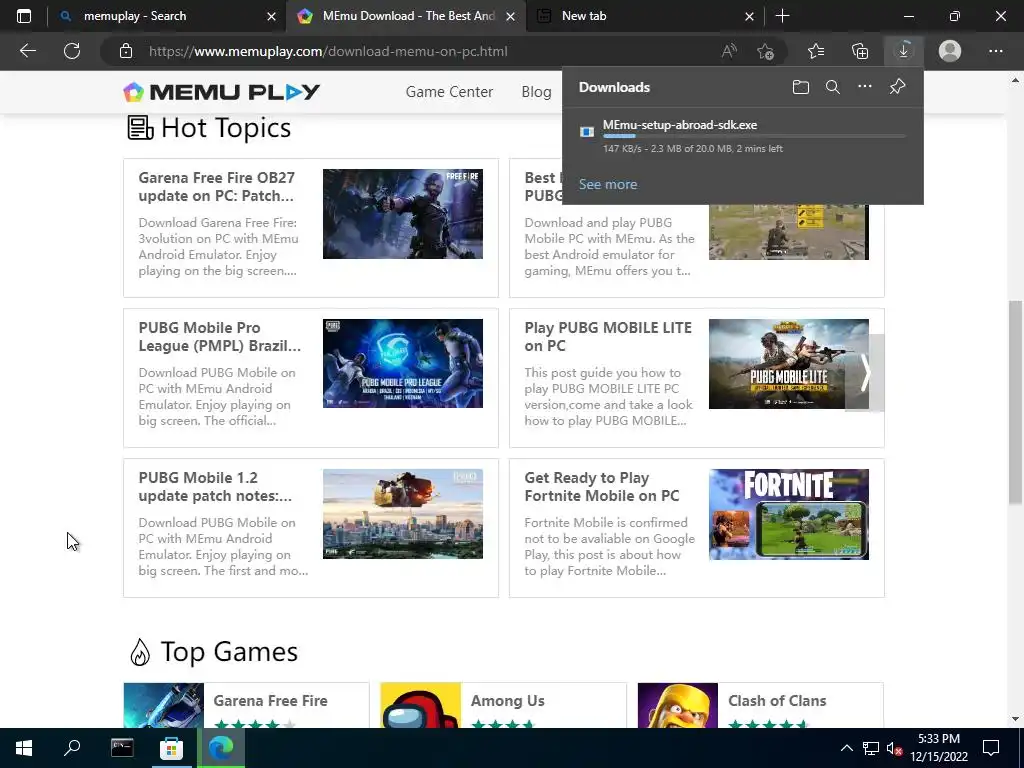Switch to the MEmu Download tab
Viewport: 1024px width, 768px height.
coord(406,16)
